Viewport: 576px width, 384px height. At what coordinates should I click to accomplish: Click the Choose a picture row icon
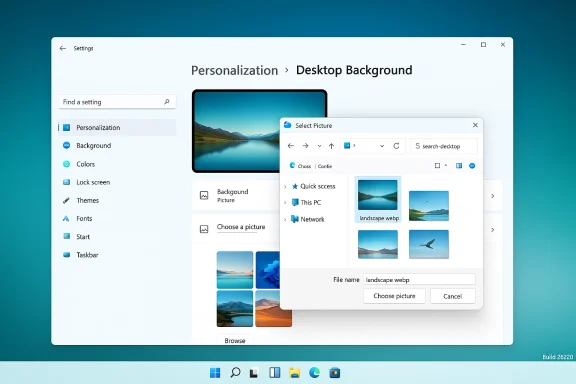tap(204, 229)
